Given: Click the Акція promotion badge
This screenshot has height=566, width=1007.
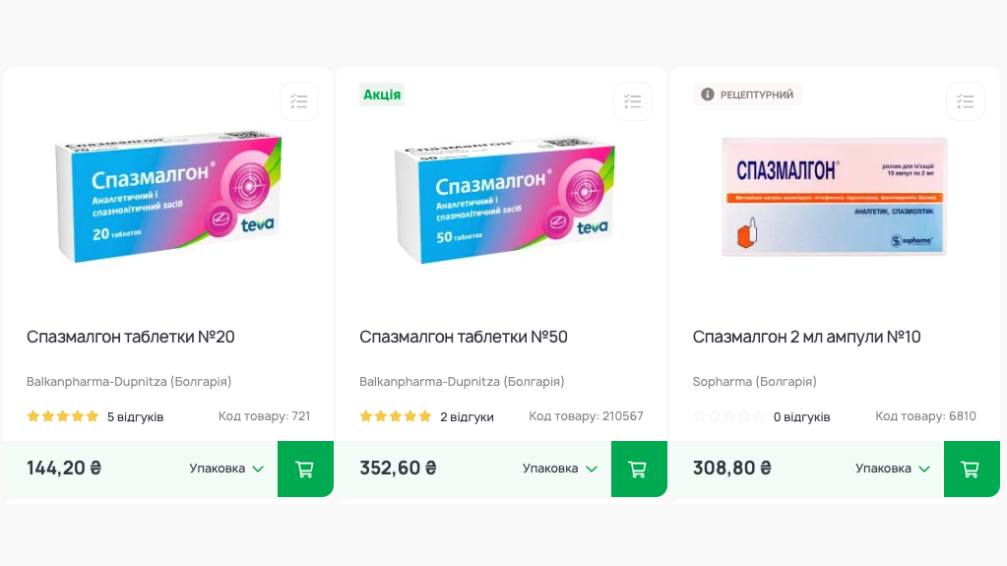Looking at the screenshot, I should coord(381,94).
